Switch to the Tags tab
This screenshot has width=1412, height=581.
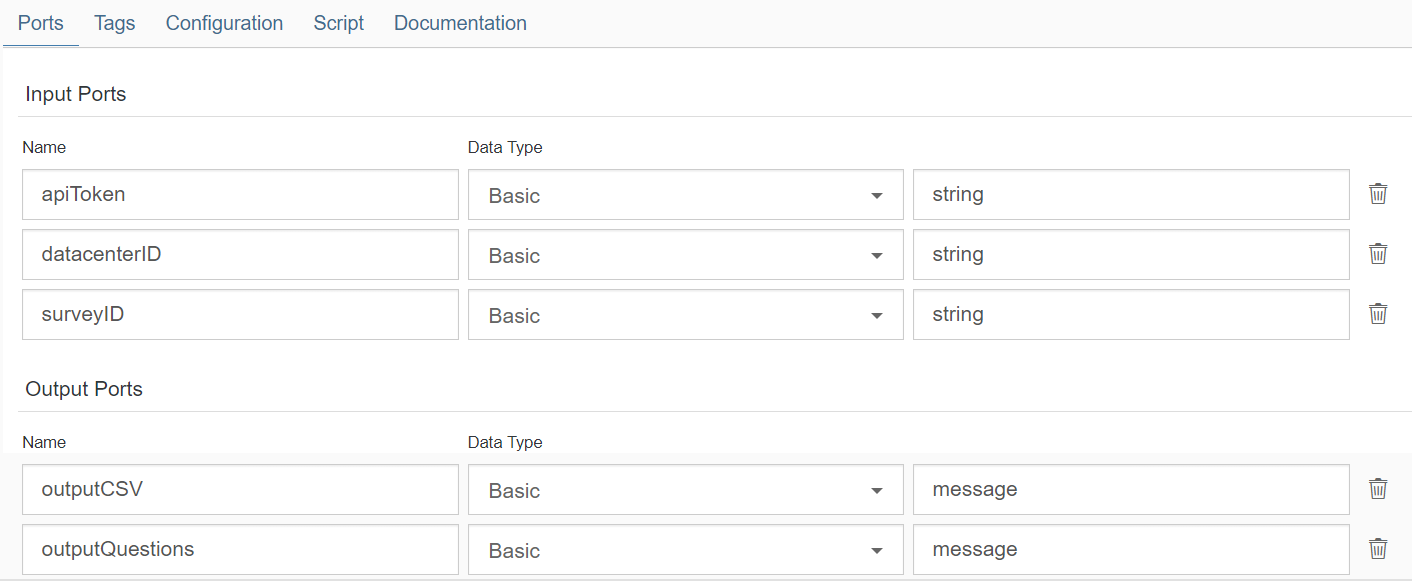click(x=115, y=23)
